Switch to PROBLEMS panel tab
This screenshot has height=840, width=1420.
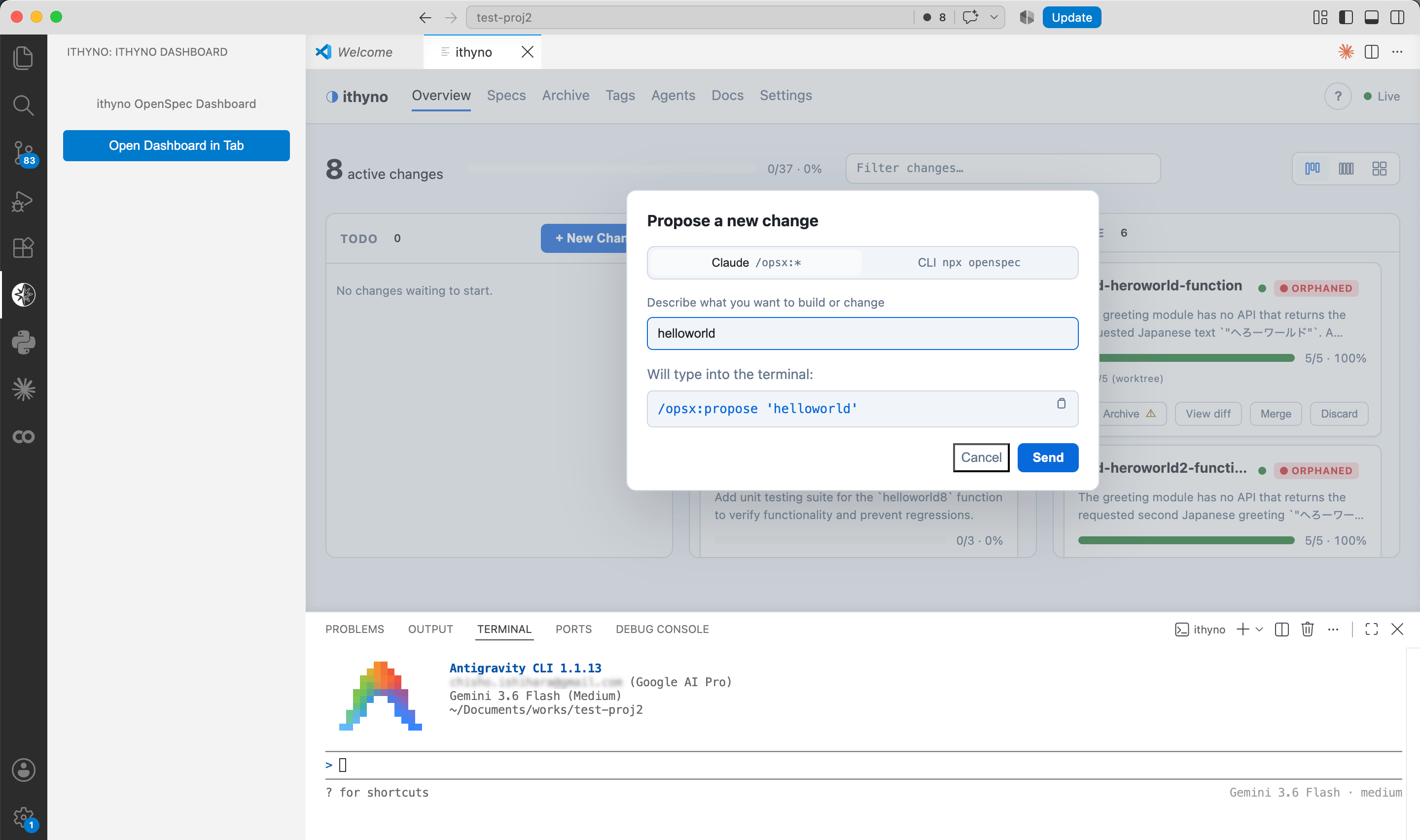click(355, 630)
